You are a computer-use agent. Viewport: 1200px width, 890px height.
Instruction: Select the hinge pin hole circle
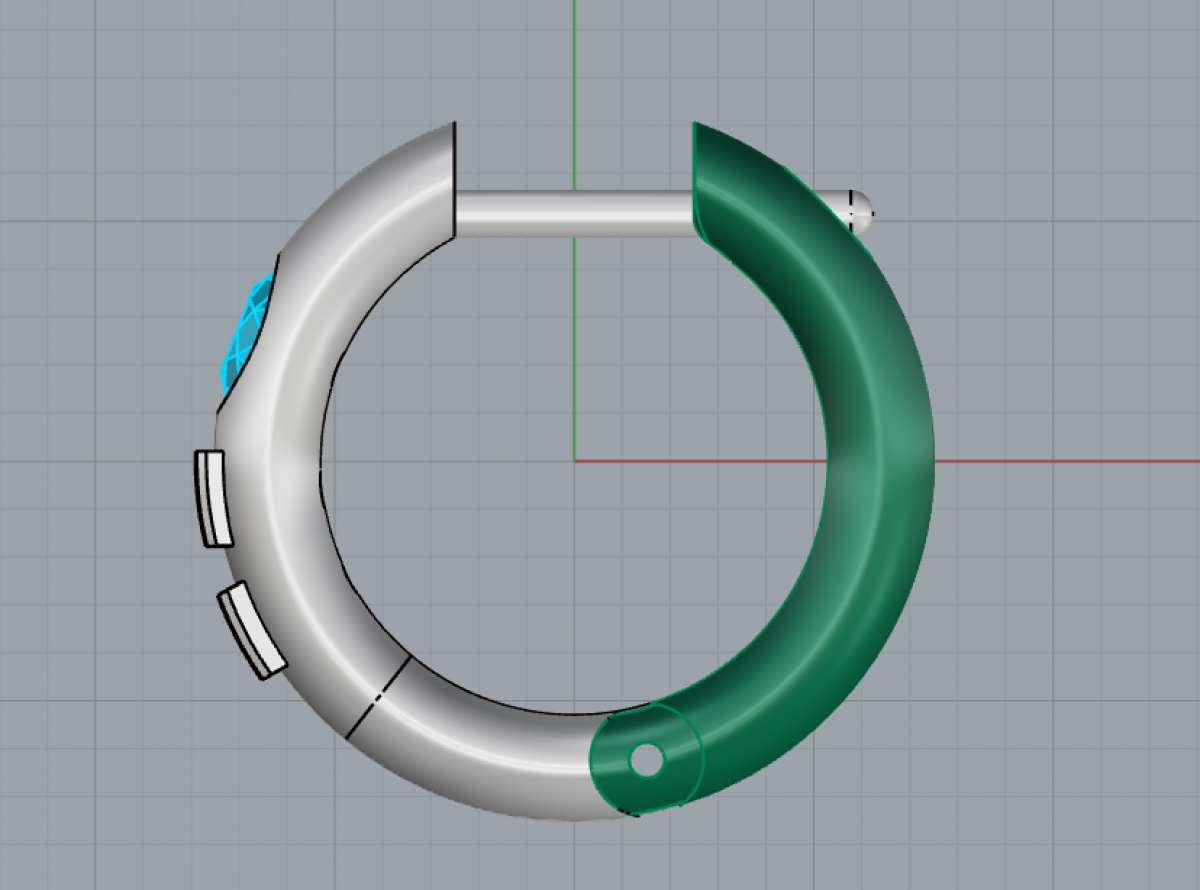(646, 760)
